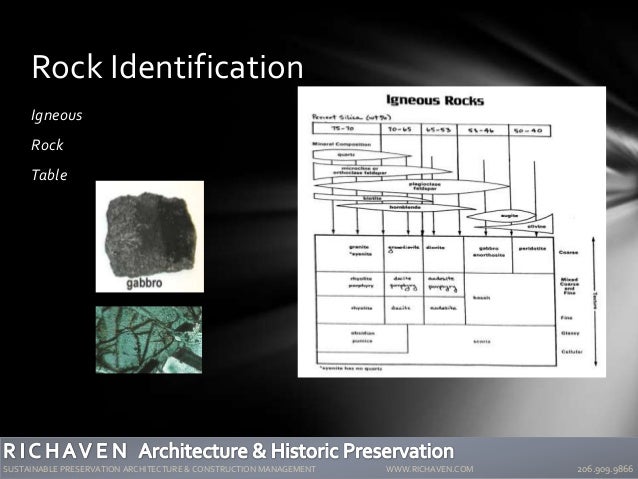This screenshot has height=479, width=638.
Task: Click the 'microcline or orthoclase feldspar' band
Action: coord(381,171)
